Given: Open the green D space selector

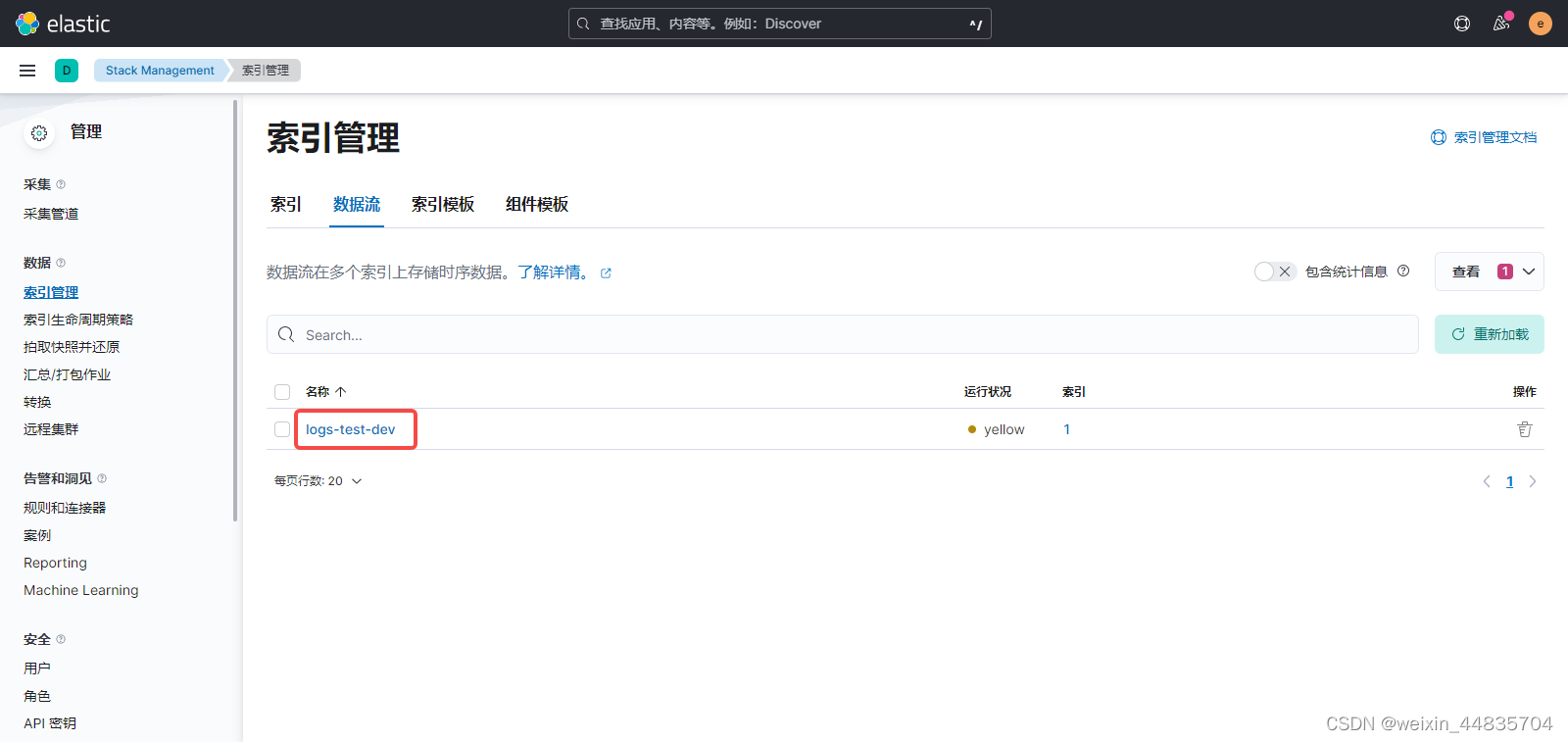Looking at the screenshot, I should (x=67, y=71).
